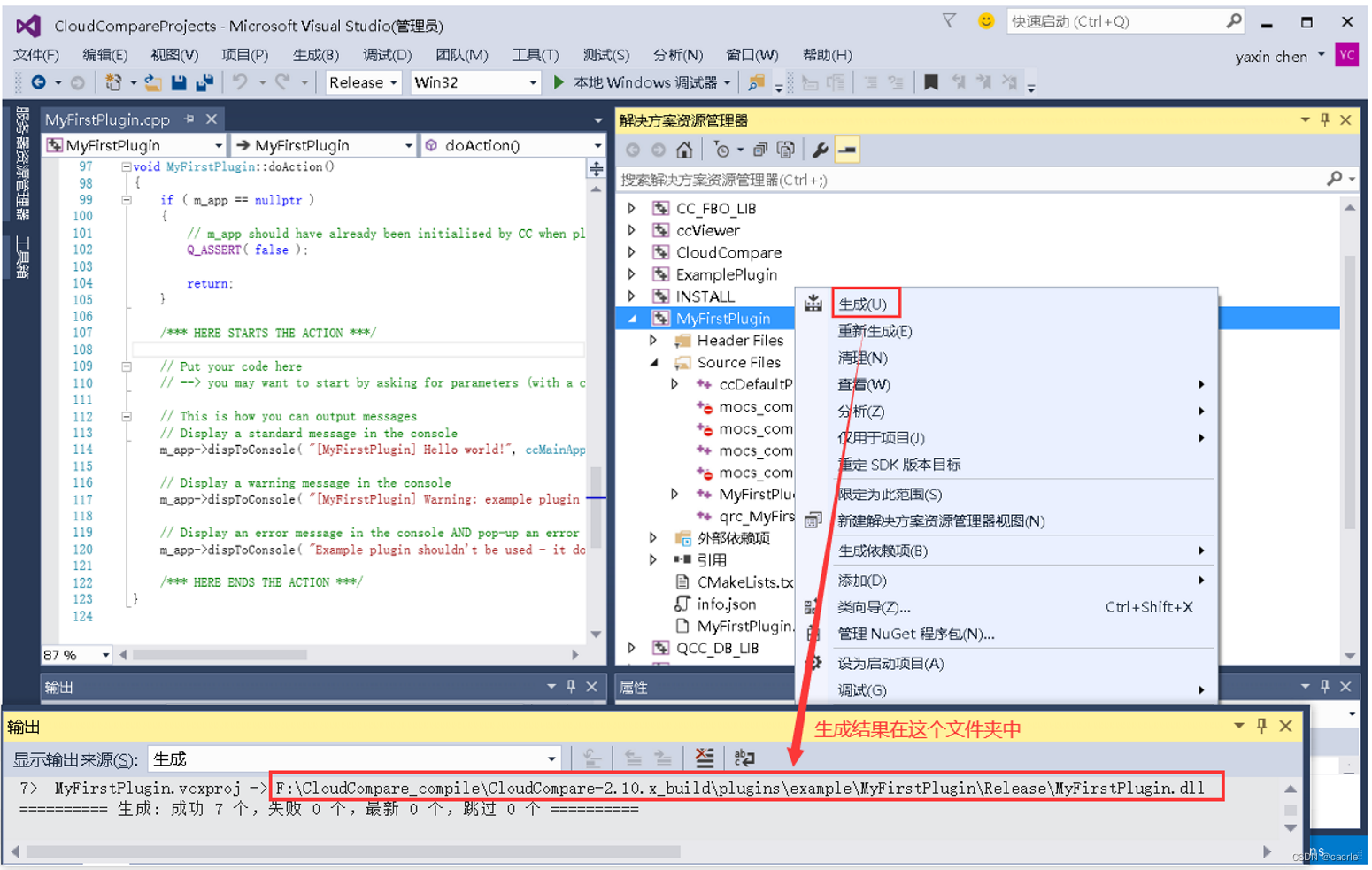
Task: Click the Navigate Backward toolbar arrow
Action: [x=38, y=82]
